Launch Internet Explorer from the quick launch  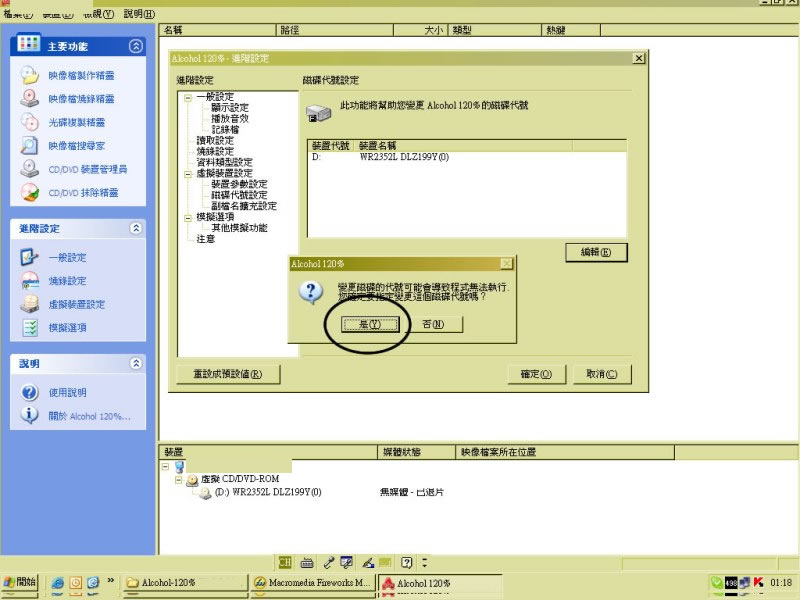[58, 583]
